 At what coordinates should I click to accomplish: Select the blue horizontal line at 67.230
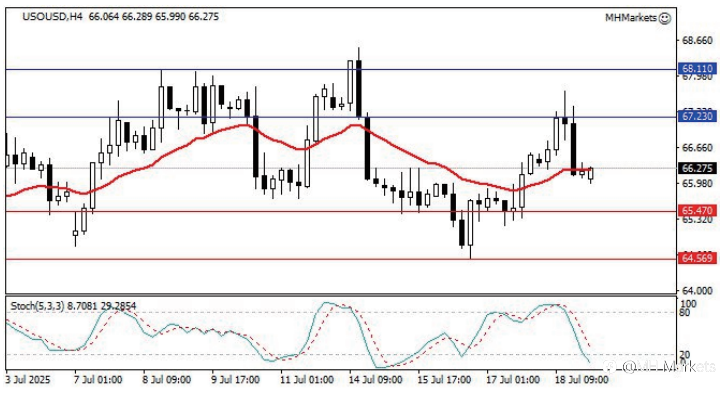point(341,117)
